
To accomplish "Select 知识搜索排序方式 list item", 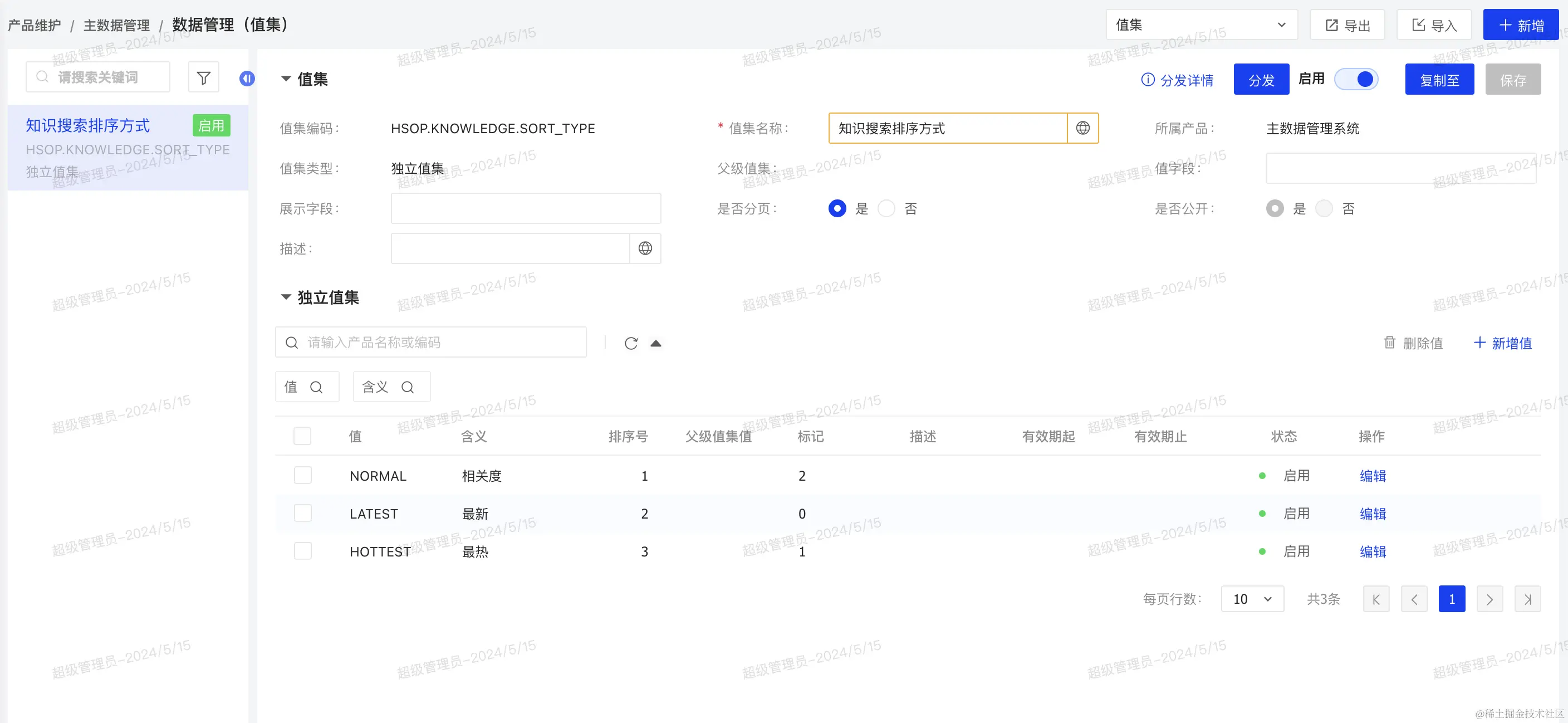I will (x=87, y=125).
